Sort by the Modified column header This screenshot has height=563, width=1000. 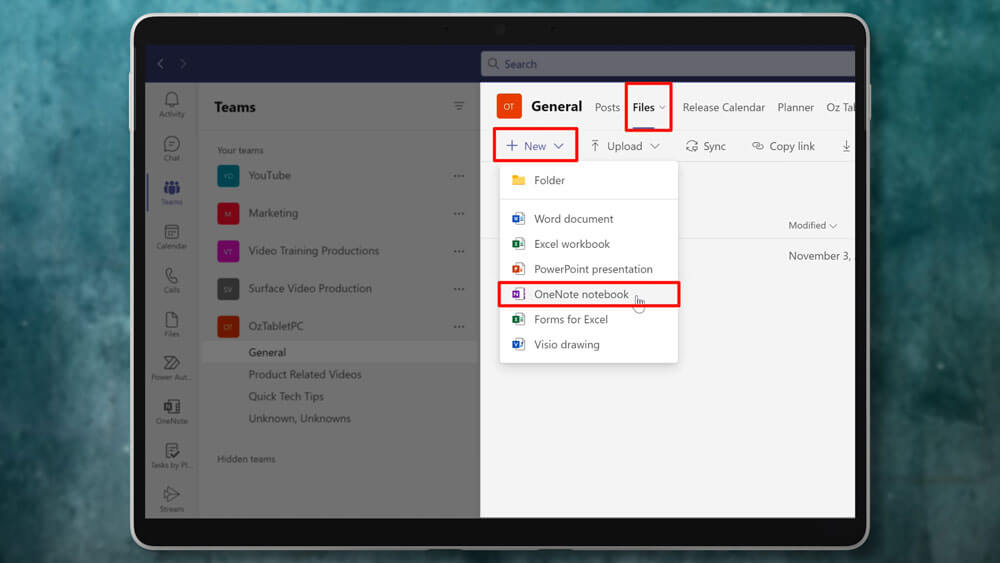tap(812, 226)
